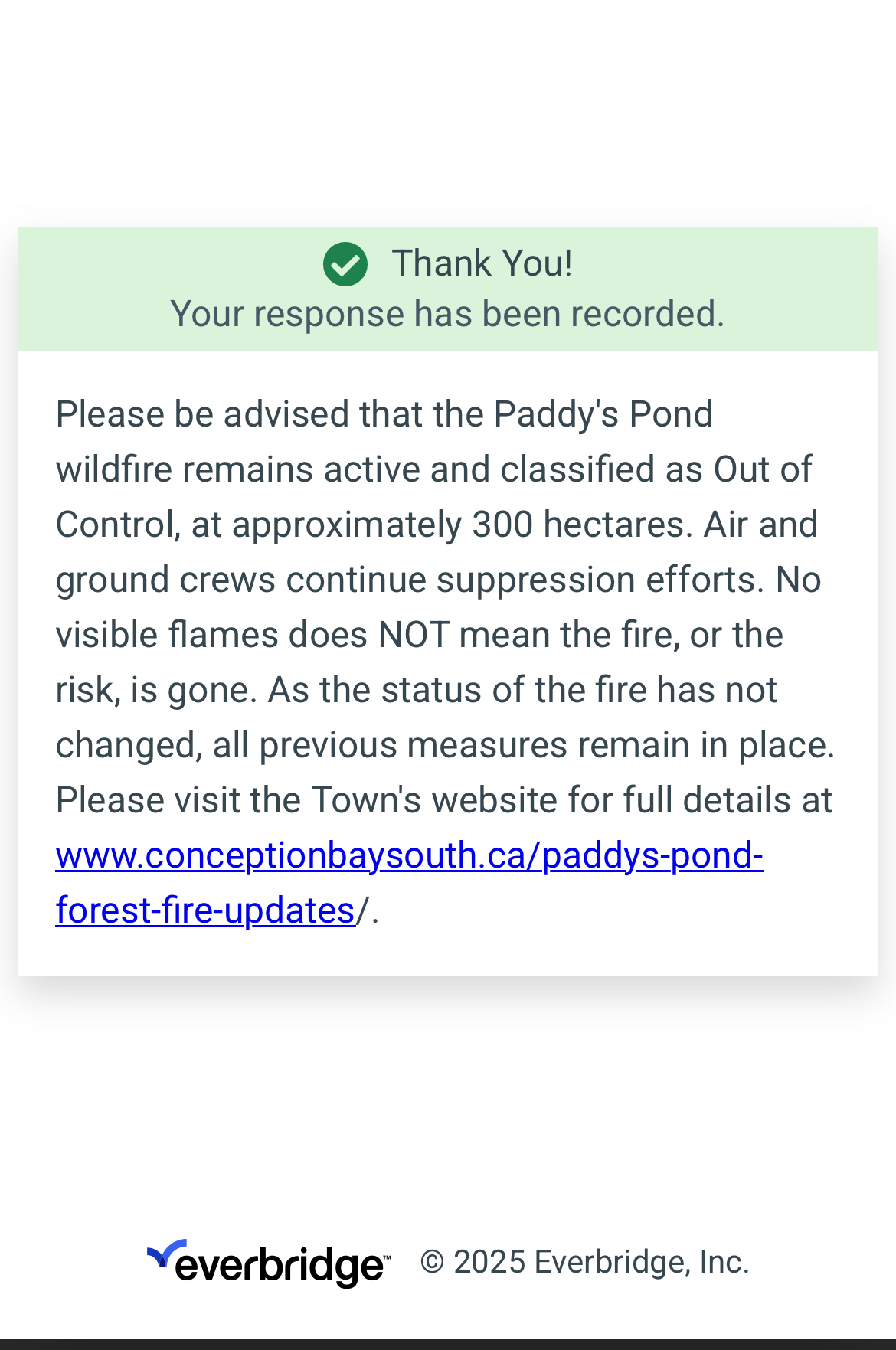Click the "Out of" words ending the second line
Screen dimensions: 896x1350
point(762,469)
